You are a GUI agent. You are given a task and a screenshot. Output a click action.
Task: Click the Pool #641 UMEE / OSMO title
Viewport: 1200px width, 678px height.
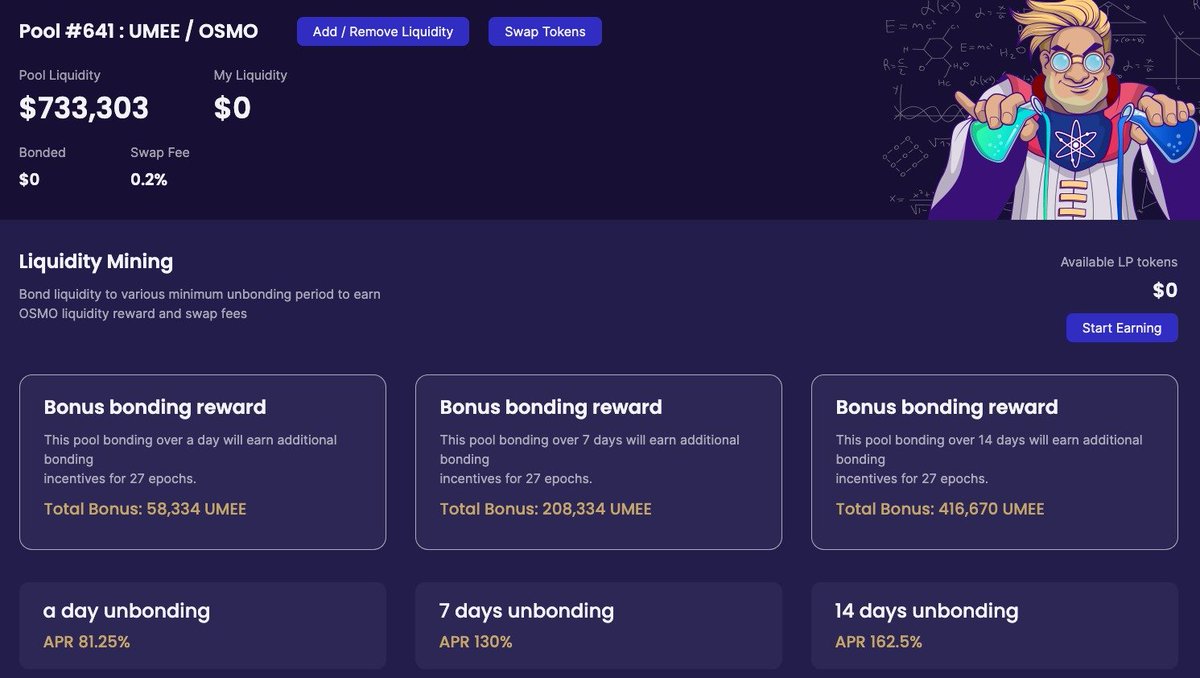pos(137,31)
